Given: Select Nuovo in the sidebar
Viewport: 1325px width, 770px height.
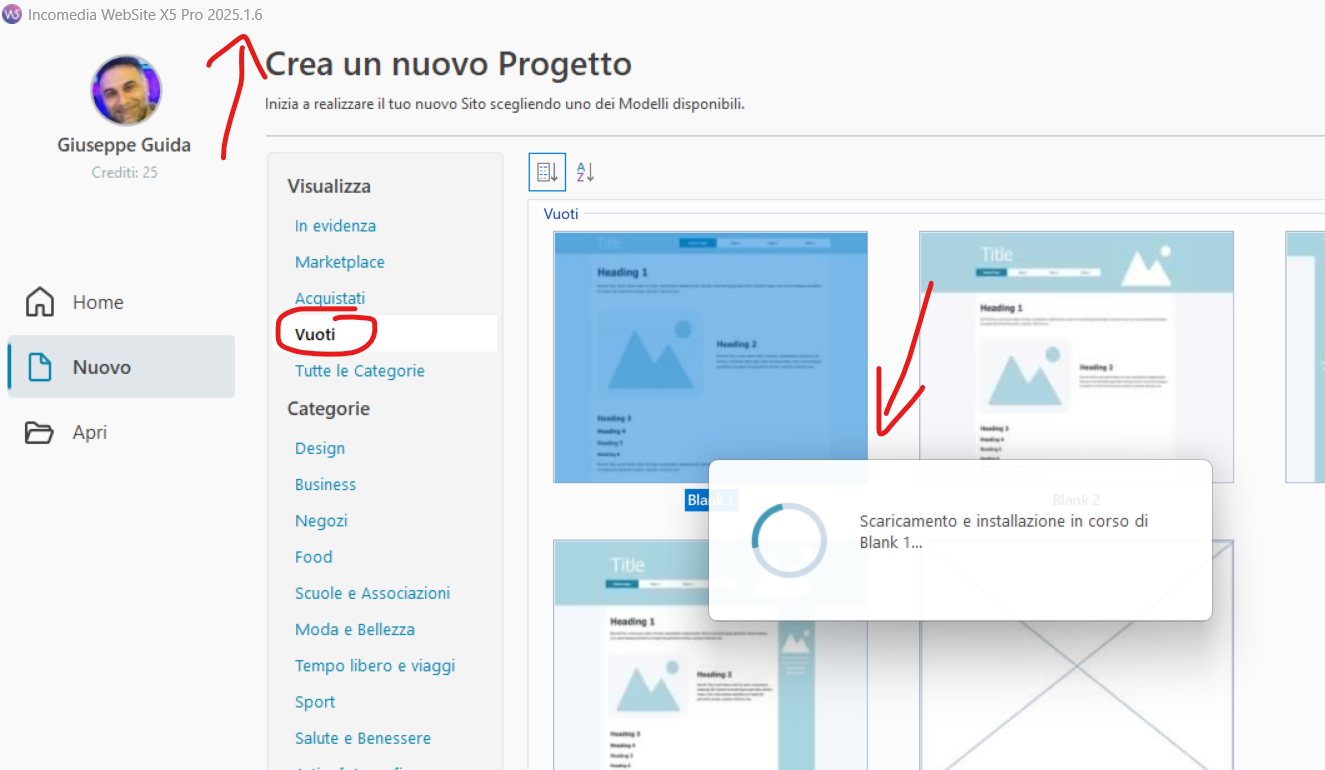Looking at the screenshot, I should click(x=121, y=367).
